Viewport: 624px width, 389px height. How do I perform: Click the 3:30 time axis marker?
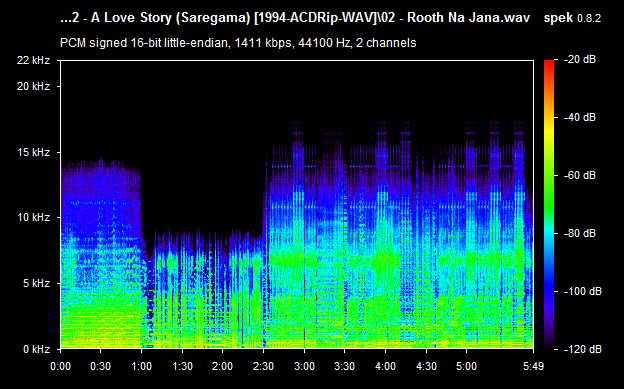(x=345, y=366)
